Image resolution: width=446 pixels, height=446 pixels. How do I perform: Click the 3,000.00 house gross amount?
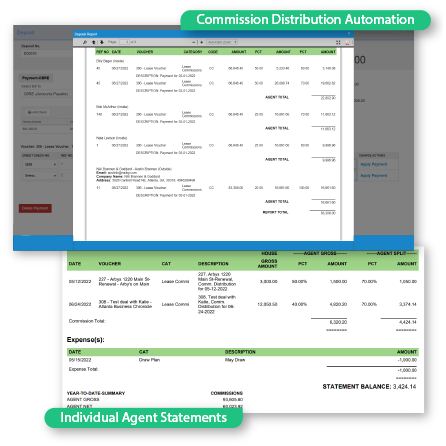click(269, 282)
